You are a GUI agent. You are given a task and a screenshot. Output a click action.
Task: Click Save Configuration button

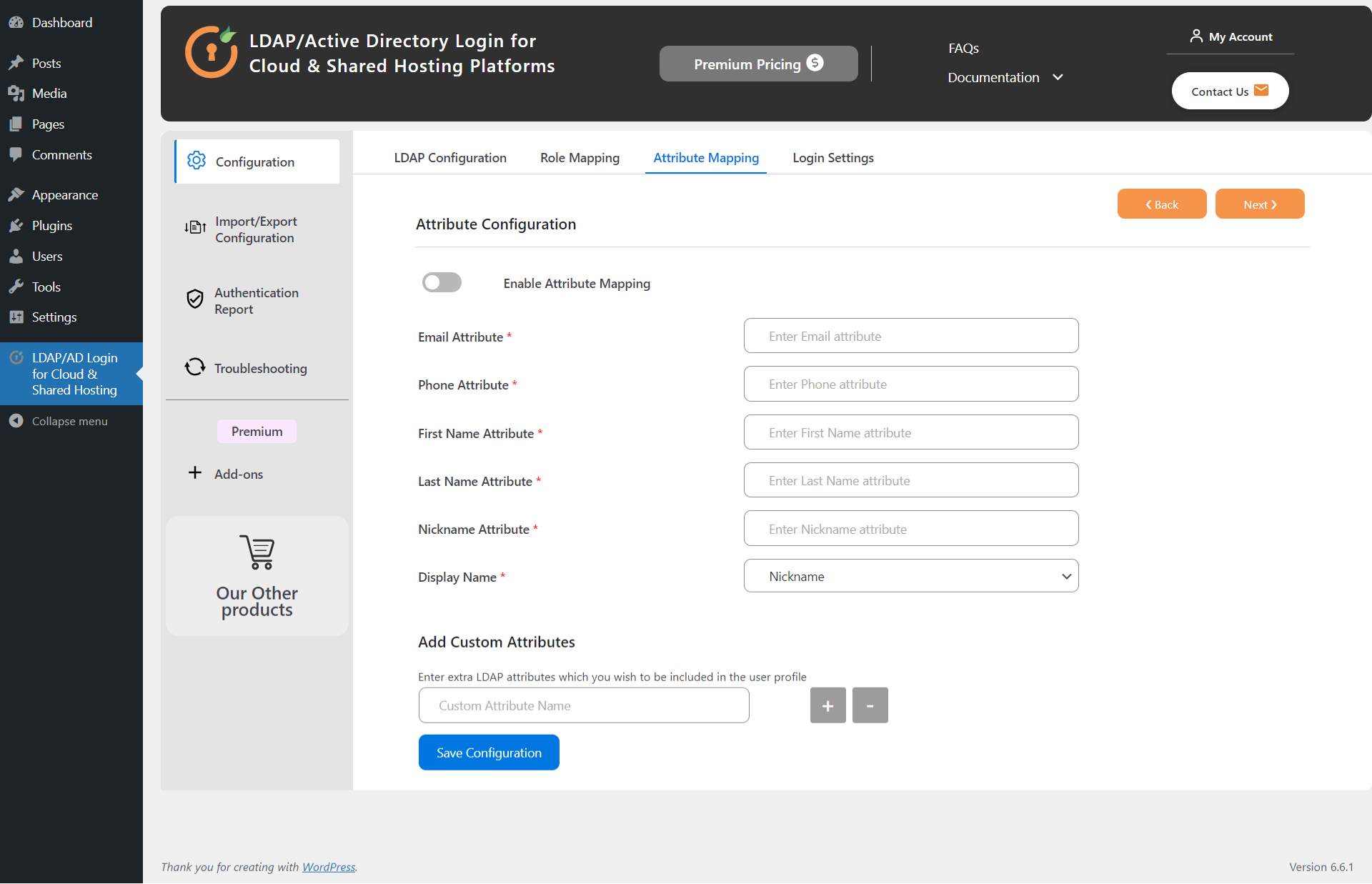[x=489, y=753]
